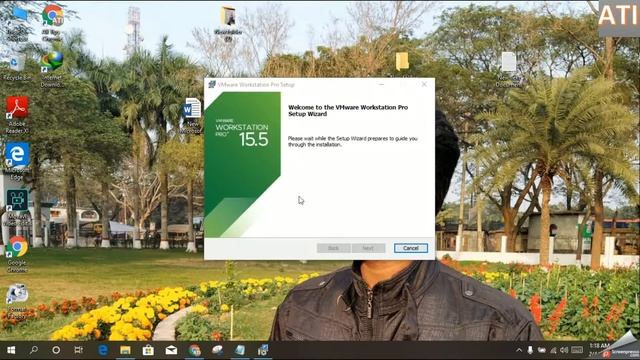The height and width of the screenshot is (360, 640).
Task: Open the Recycle Bin desktop icon
Action: 16,67
